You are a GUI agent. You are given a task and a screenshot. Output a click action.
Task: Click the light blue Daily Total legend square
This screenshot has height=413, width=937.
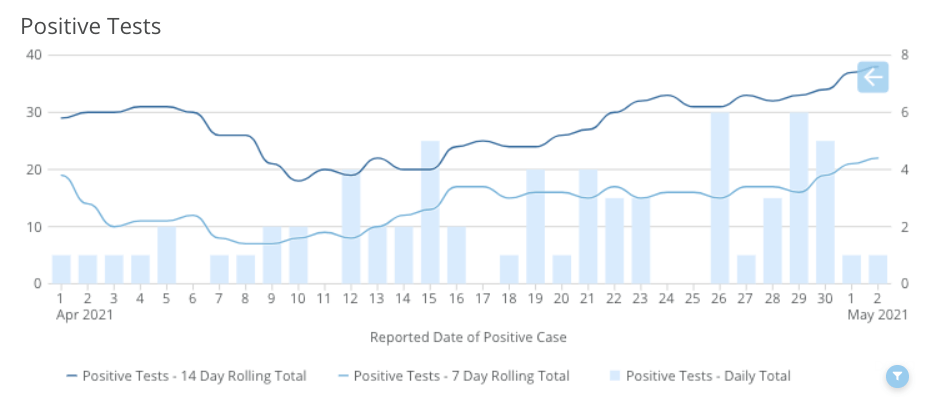(x=615, y=376)
